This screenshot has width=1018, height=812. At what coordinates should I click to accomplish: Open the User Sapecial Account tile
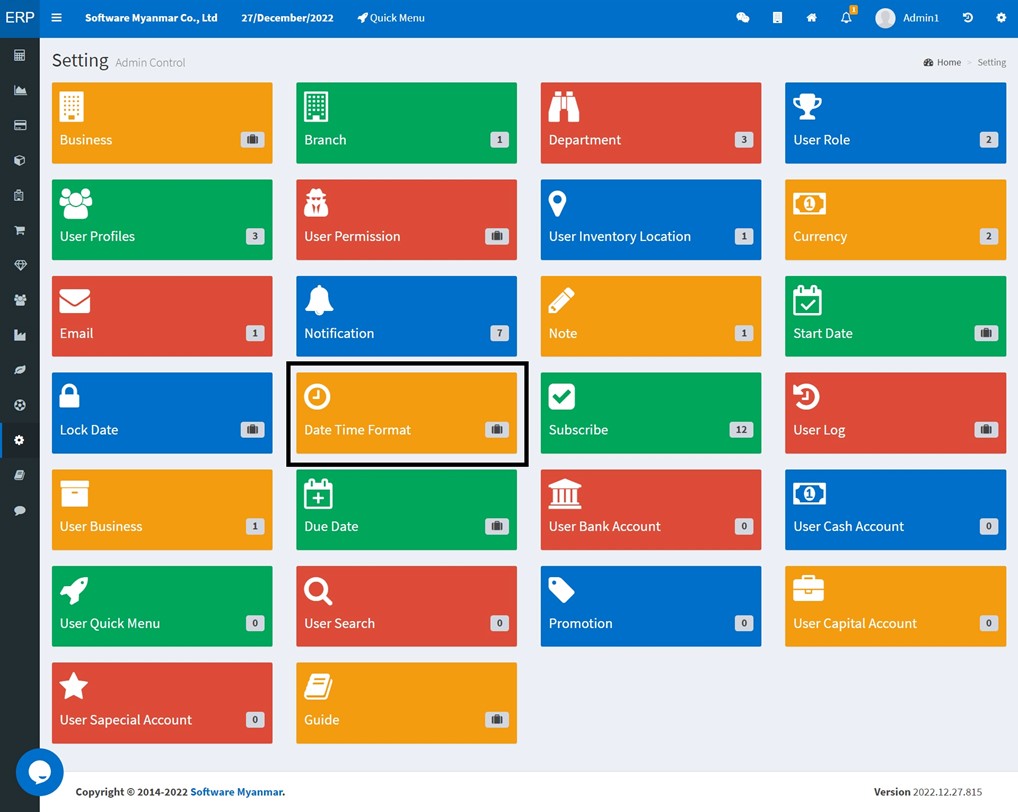(x=162, y=703)
